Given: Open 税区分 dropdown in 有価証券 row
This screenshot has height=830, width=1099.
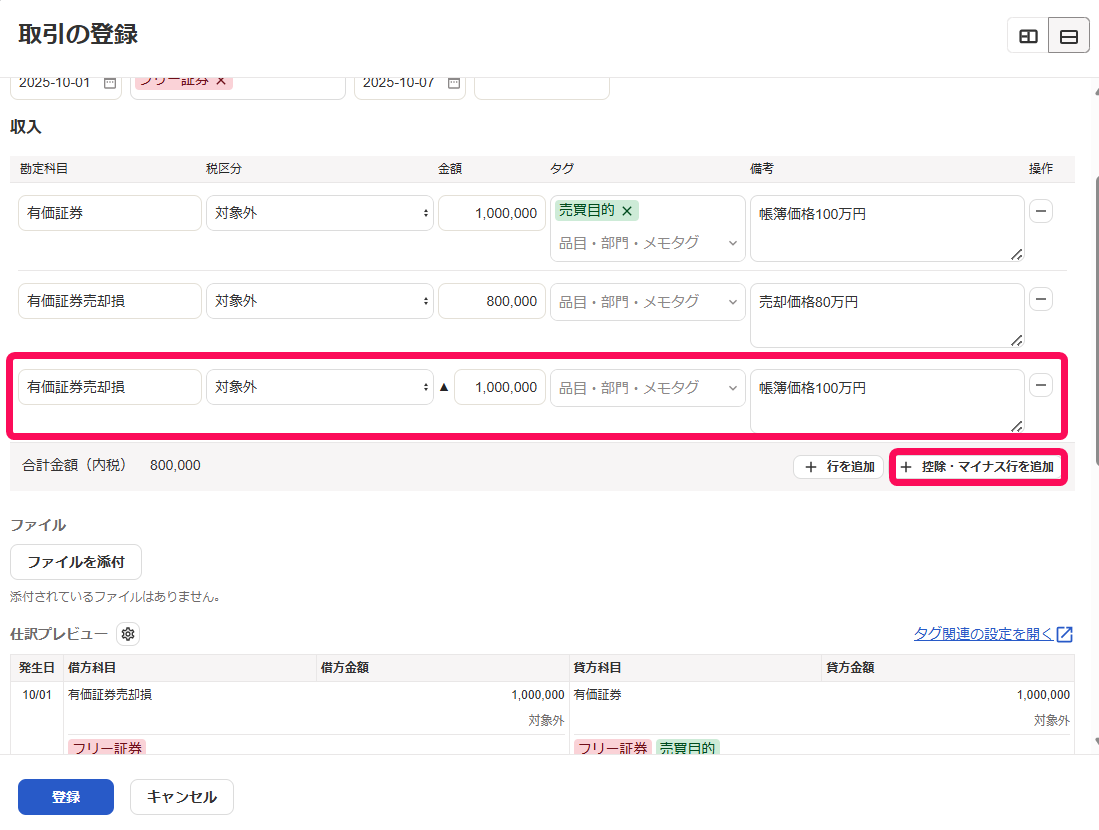Looking at the screenshot, I should [x=320, y=213].
